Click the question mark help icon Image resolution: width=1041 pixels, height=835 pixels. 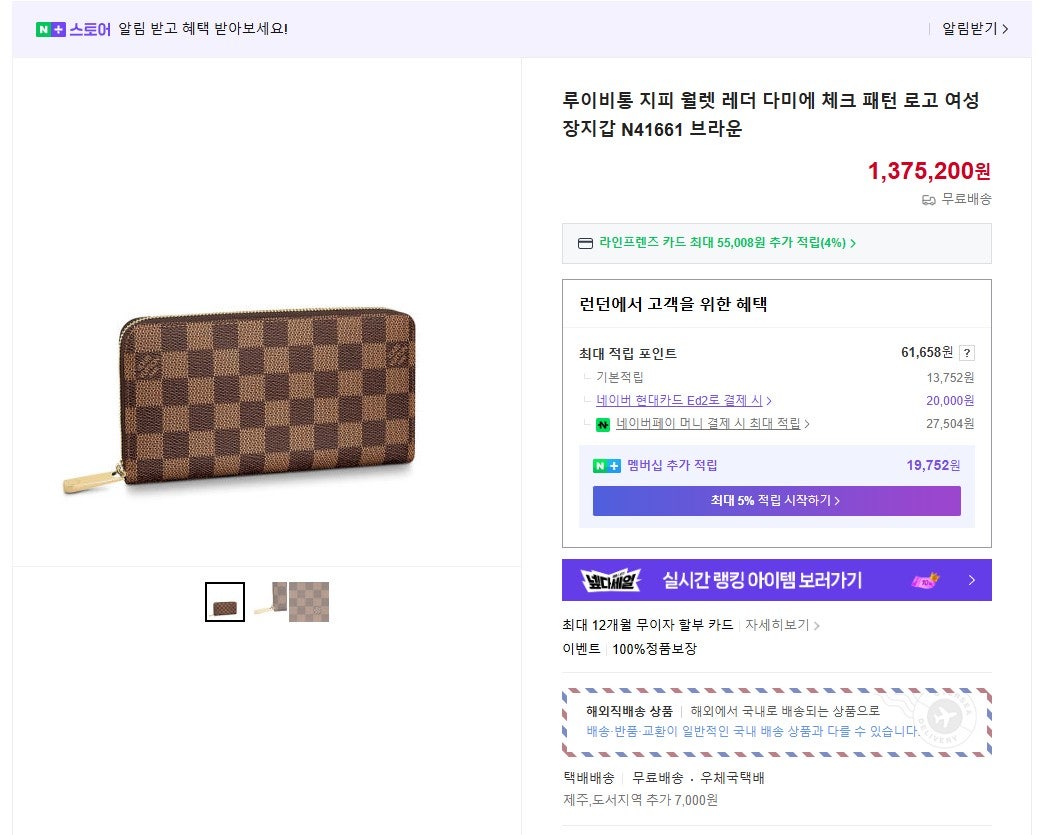(x=966, y=353)
